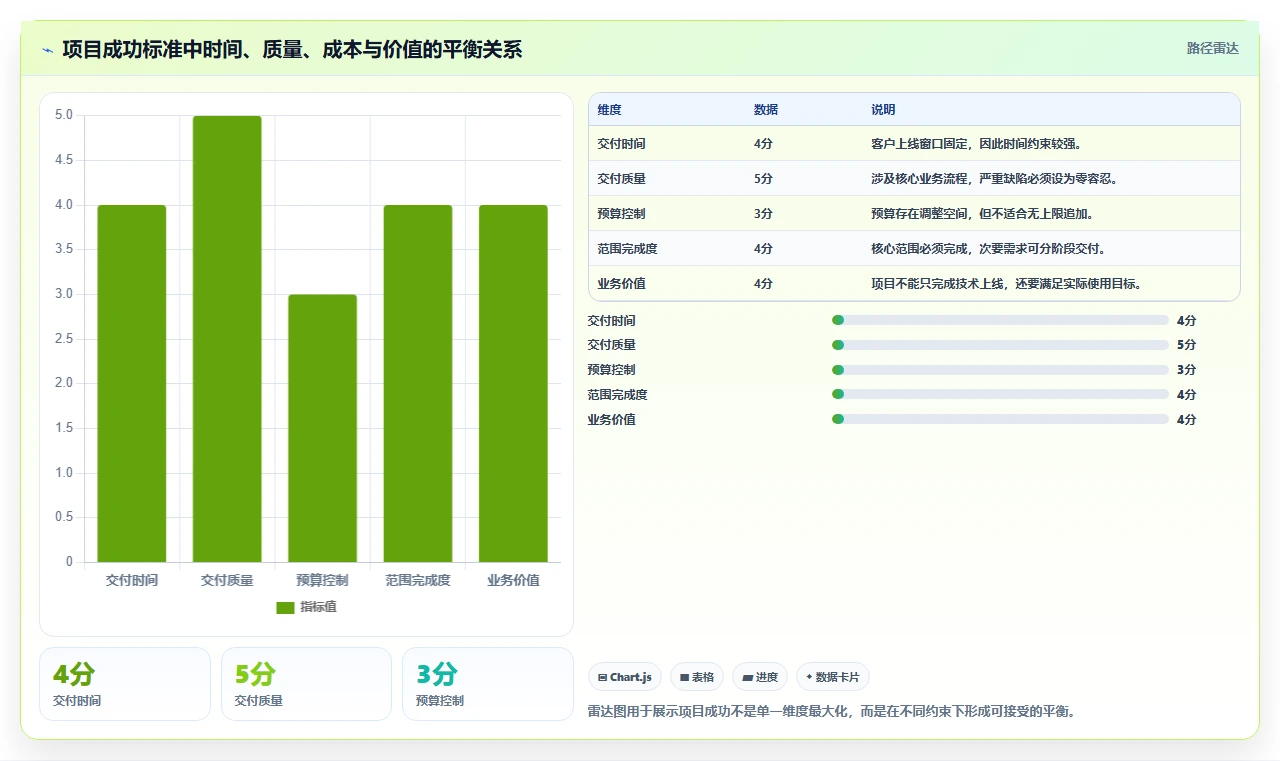Select the tallest bar, 交付质量, in the chart

click(x=227, y=339)
